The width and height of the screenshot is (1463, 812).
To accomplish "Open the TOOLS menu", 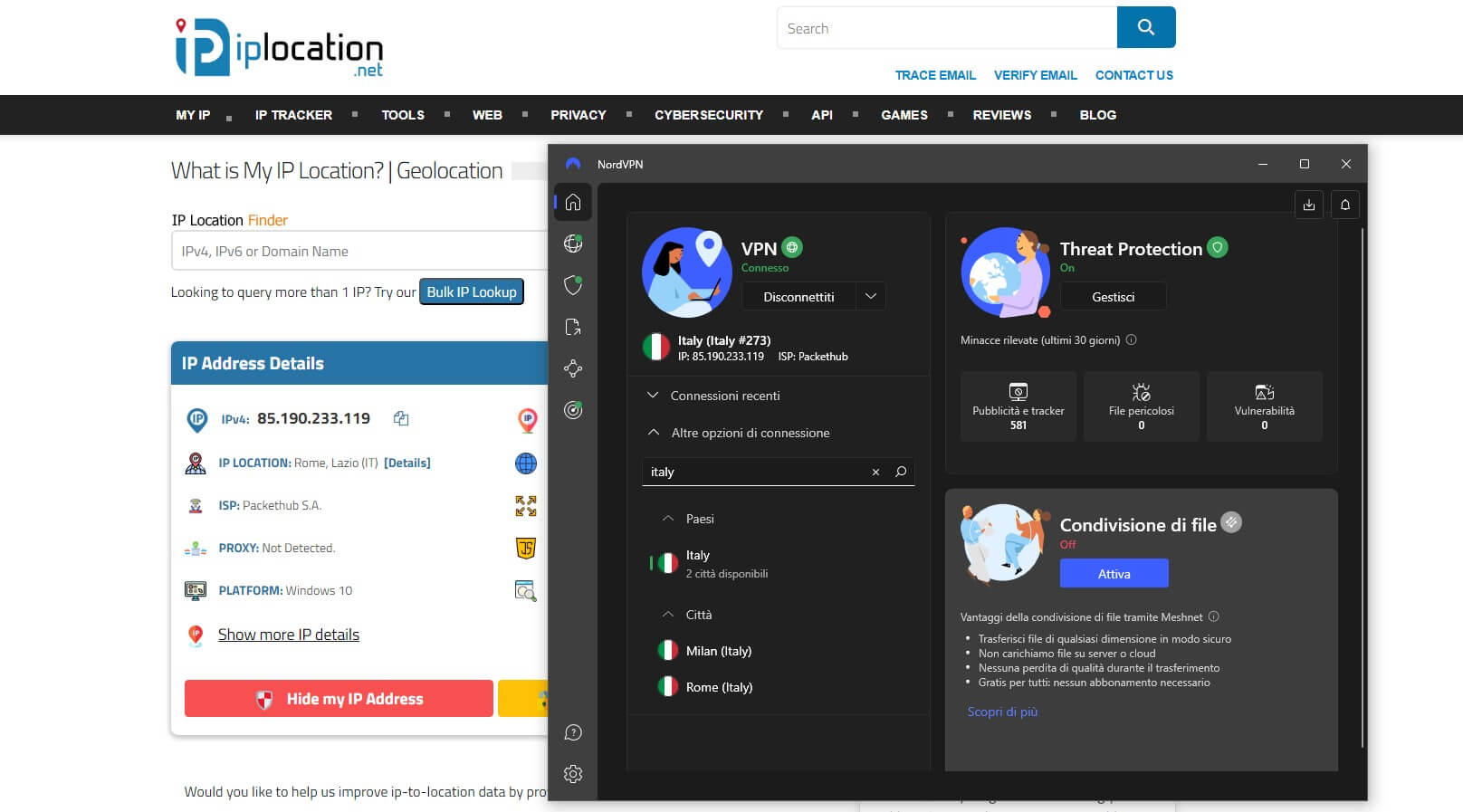I will coord(403,115).
